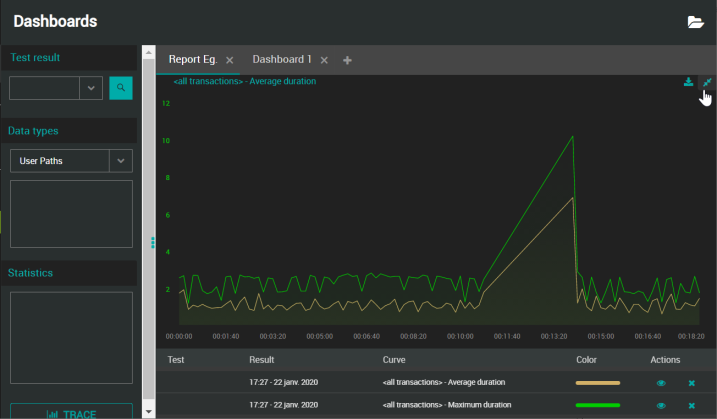The image size is (717, 419).
Task: Click the TRACE button
Action: click(71, 412)
